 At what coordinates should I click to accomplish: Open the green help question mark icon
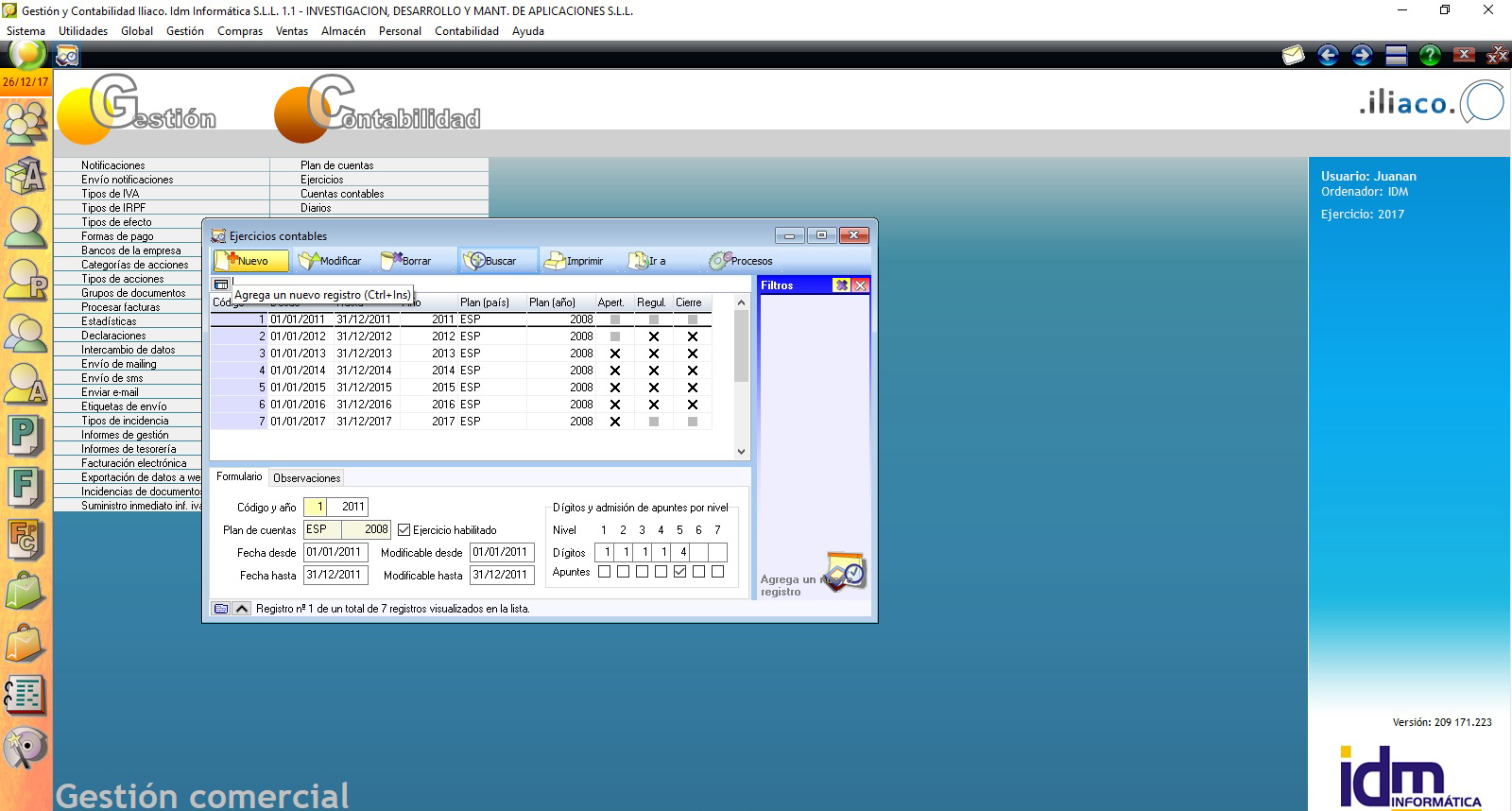pyautogui.click(x=1430, y=55)
